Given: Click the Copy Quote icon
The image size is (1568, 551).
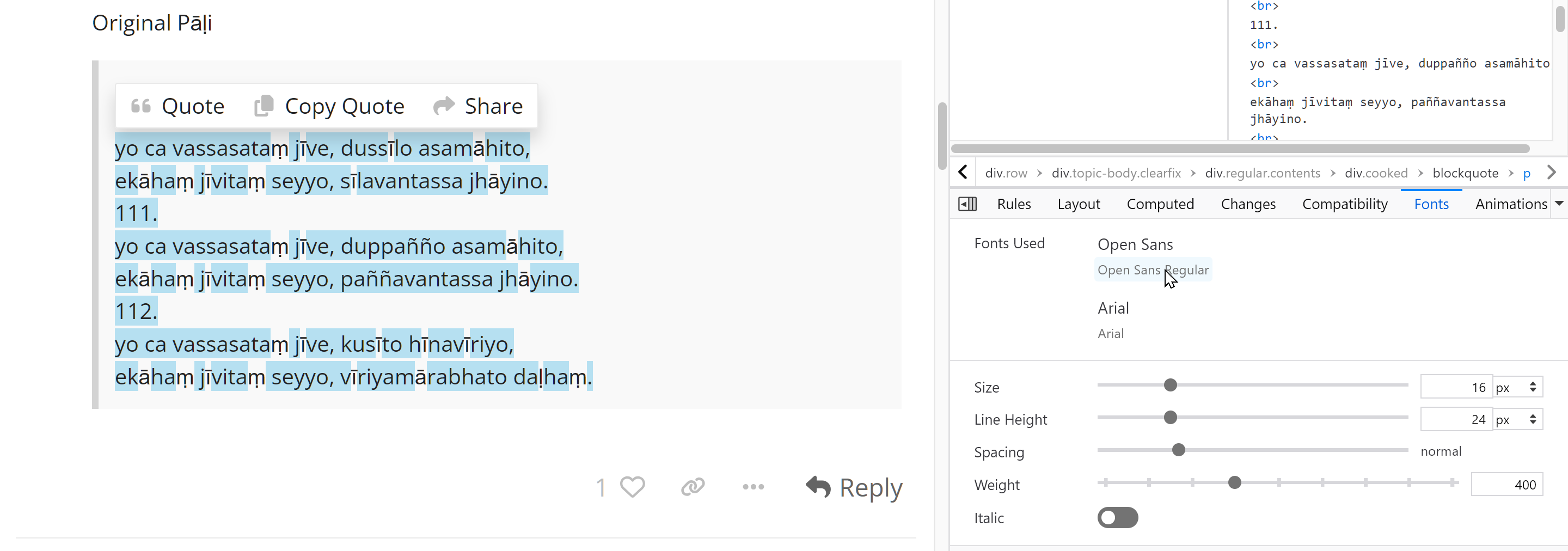Looking at the screenshot, I should [264, 105].
